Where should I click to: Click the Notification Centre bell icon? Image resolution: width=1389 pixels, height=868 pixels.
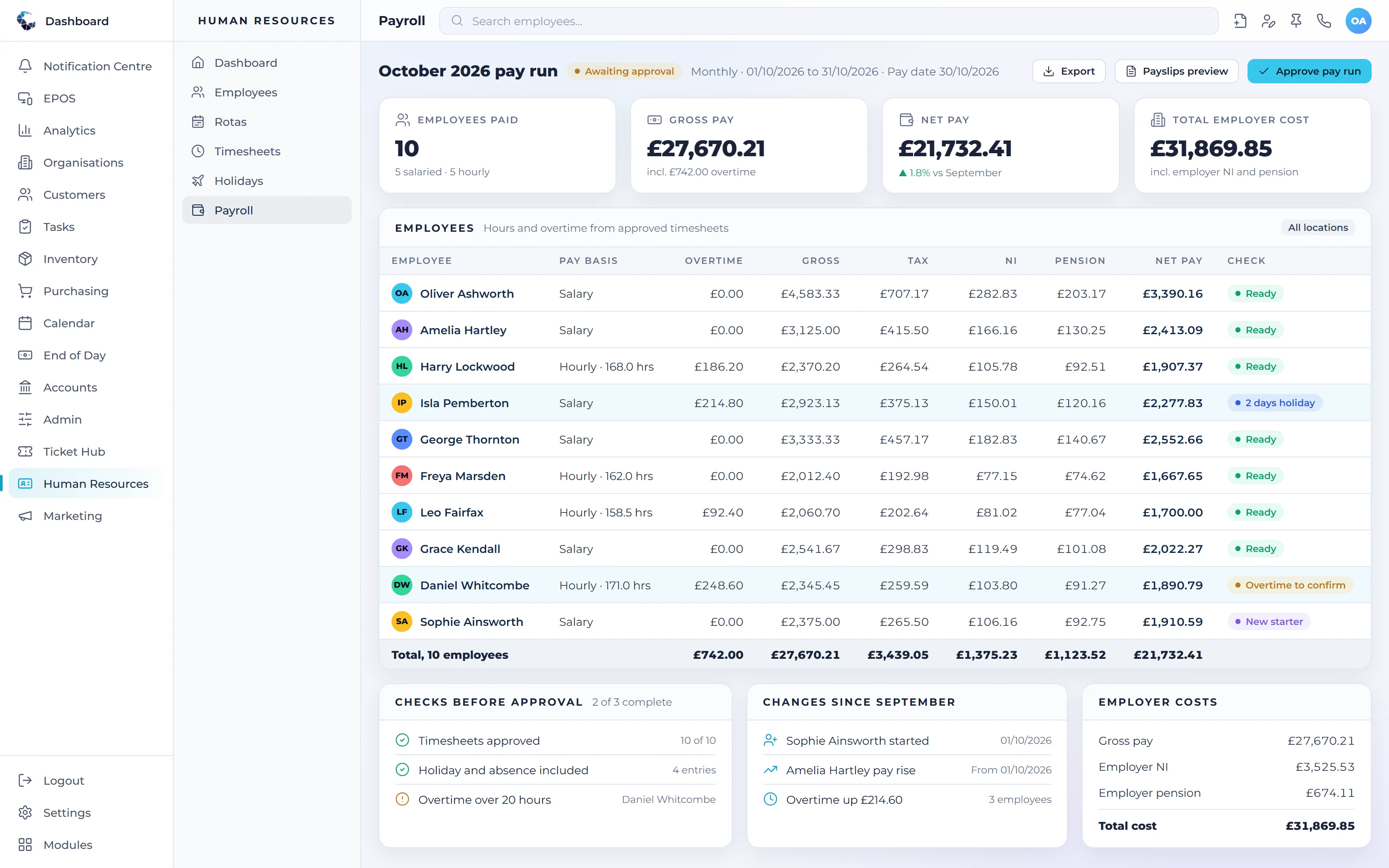(25, 66)
